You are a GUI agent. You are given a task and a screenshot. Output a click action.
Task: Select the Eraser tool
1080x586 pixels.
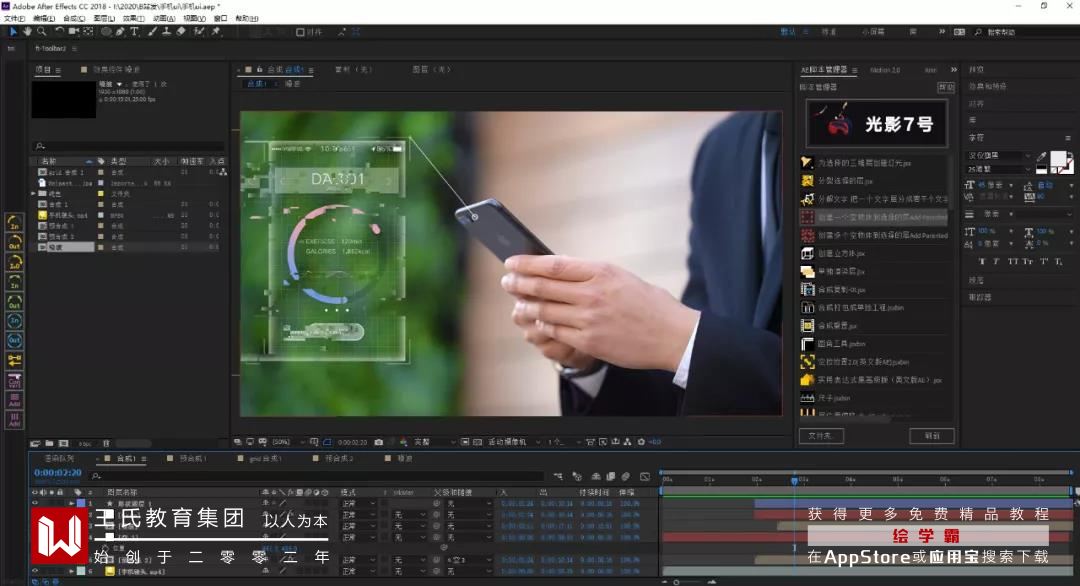pyautogui.click(x=181, y=32)
